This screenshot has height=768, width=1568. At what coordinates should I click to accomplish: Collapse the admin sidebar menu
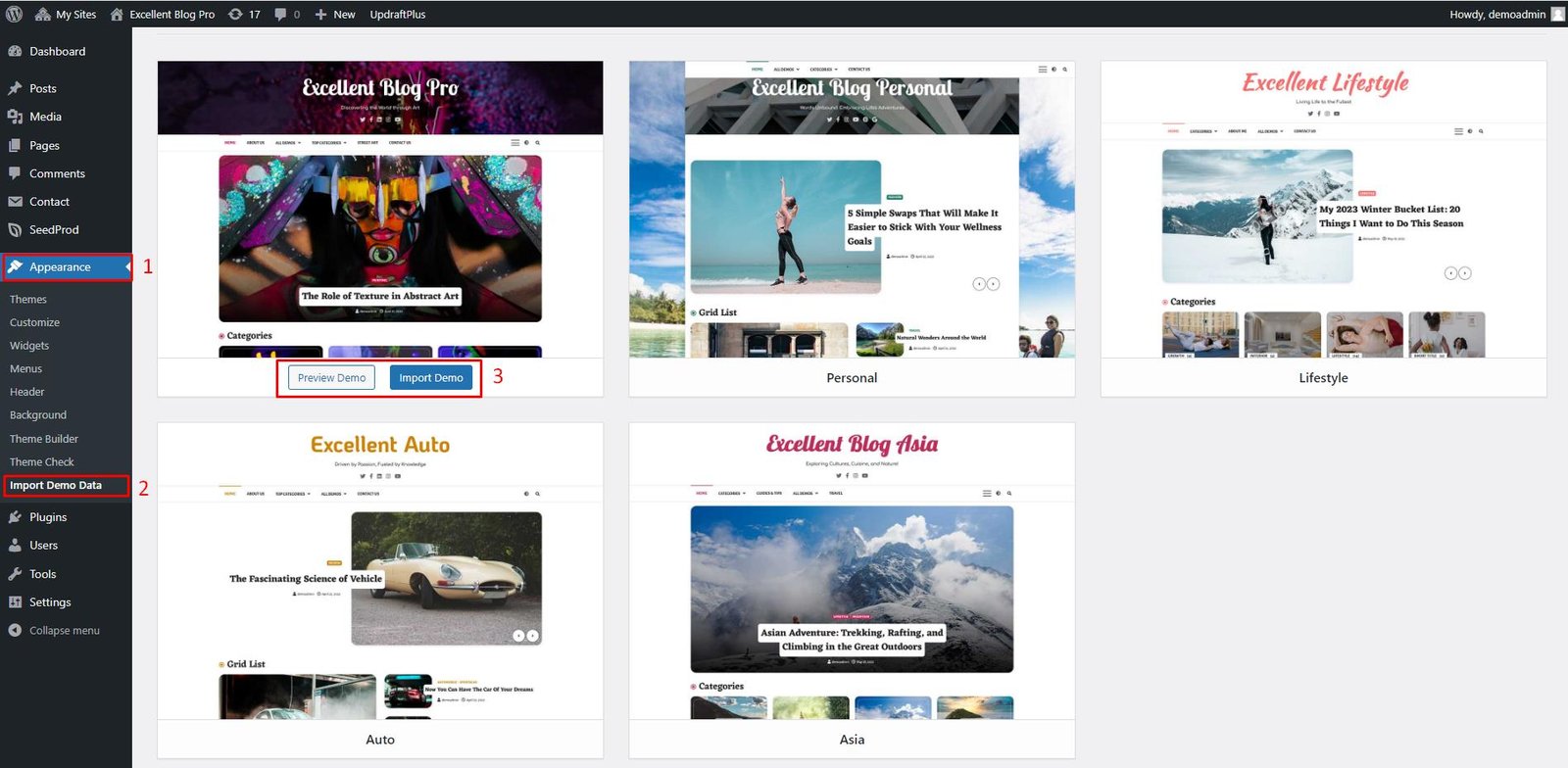point(55,631)
